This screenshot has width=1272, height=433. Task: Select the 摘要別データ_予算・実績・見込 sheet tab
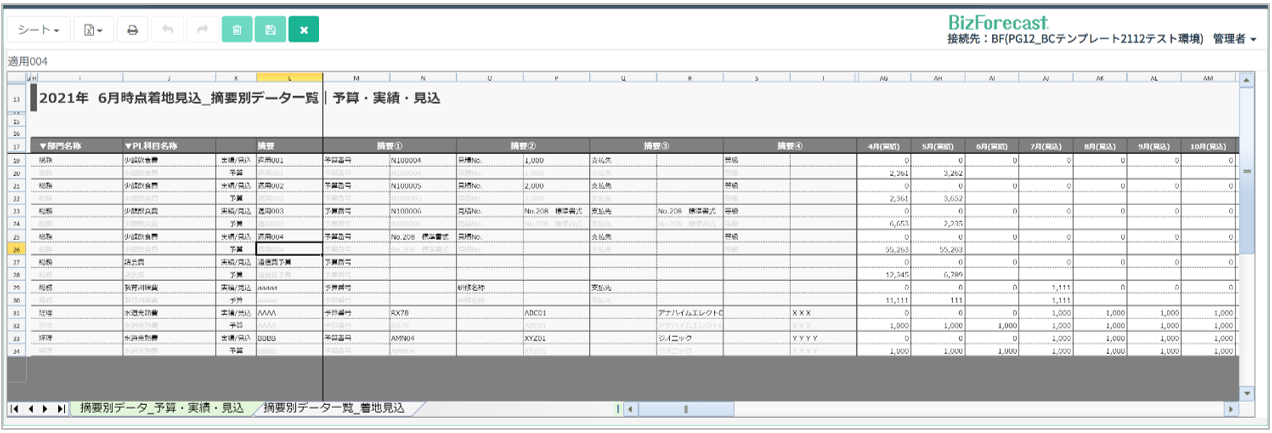(161, 408)
